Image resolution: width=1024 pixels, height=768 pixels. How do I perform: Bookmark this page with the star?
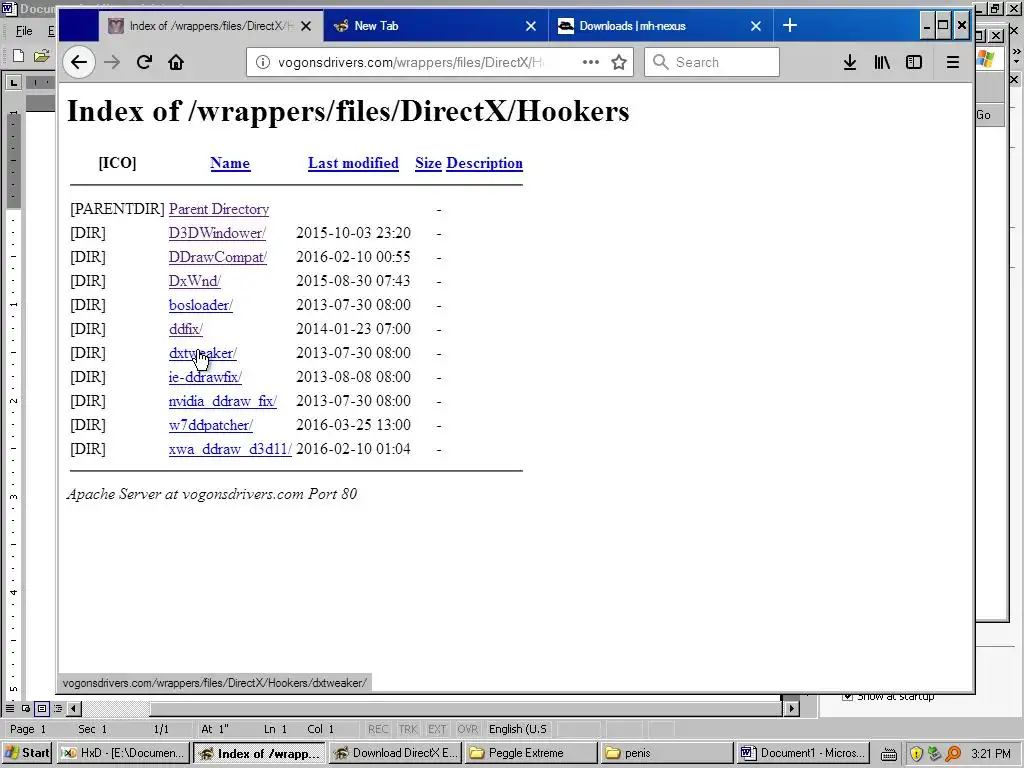point(619,63)
